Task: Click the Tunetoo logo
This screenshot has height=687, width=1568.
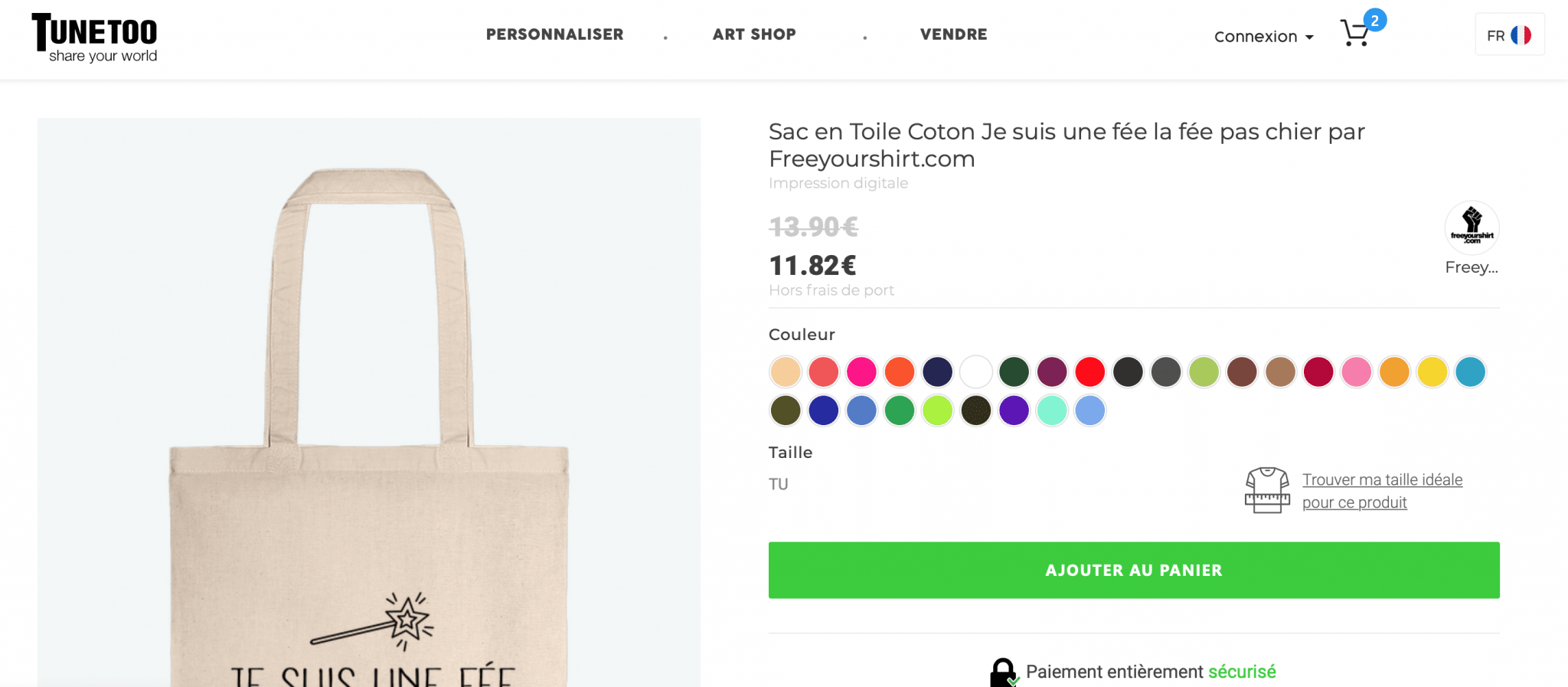Action: (x=94, y=37)
